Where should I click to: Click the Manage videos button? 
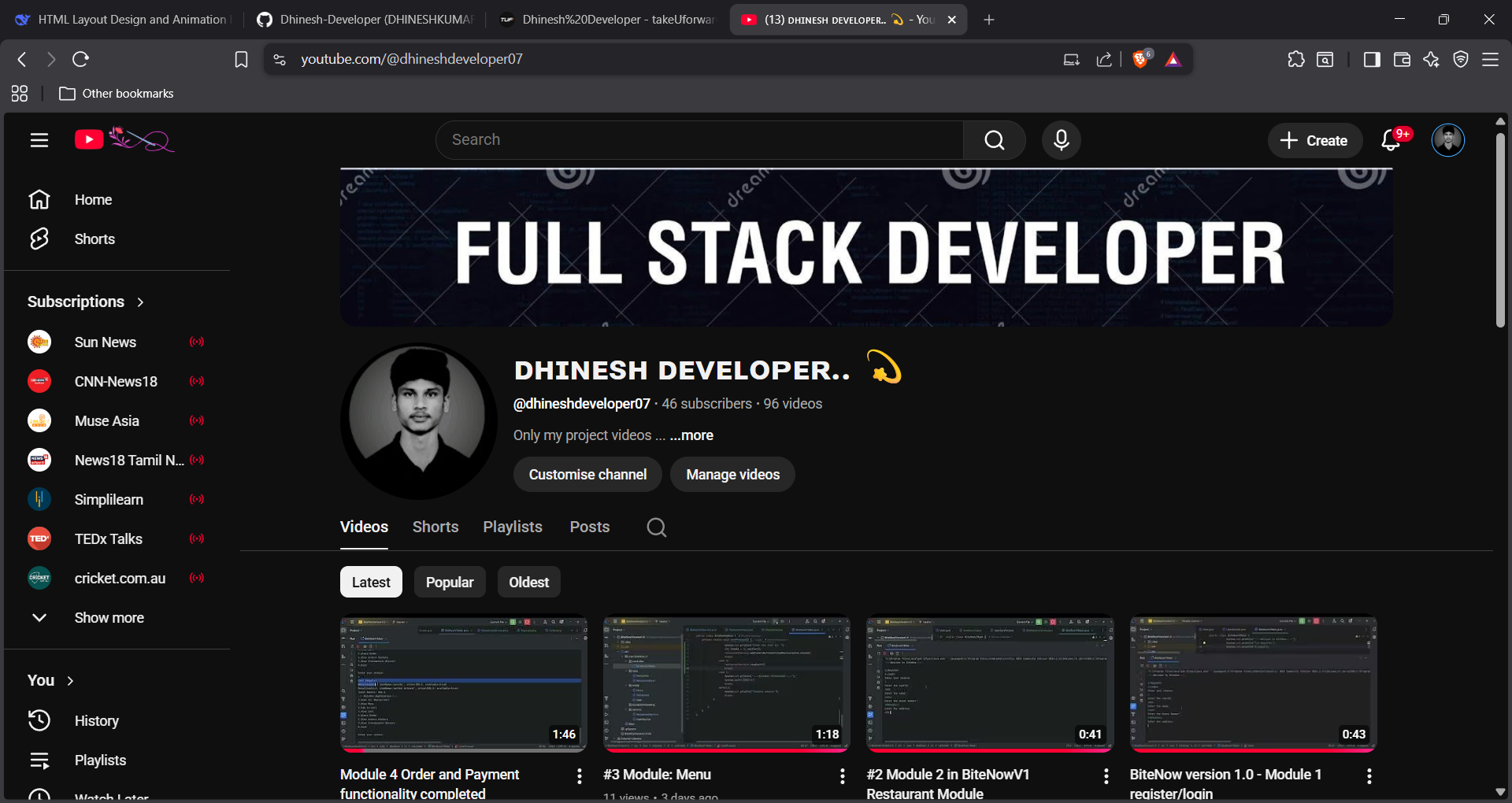click(732, 474)
